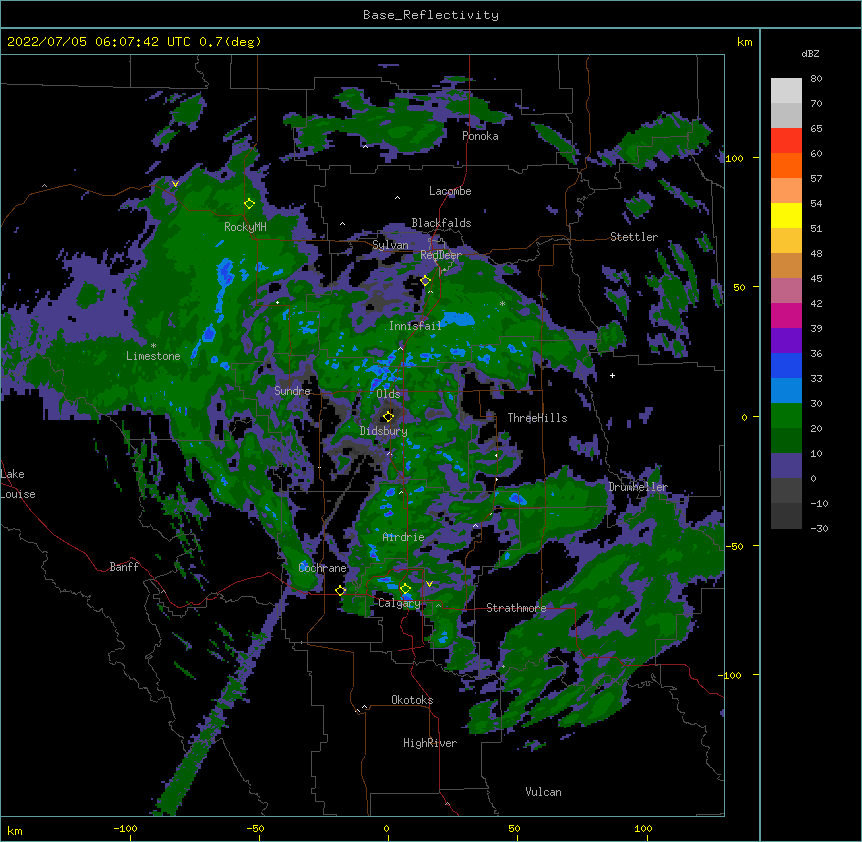
Task: Click the 100 tick on the vertical axis
Action: [x=734, y=158]
